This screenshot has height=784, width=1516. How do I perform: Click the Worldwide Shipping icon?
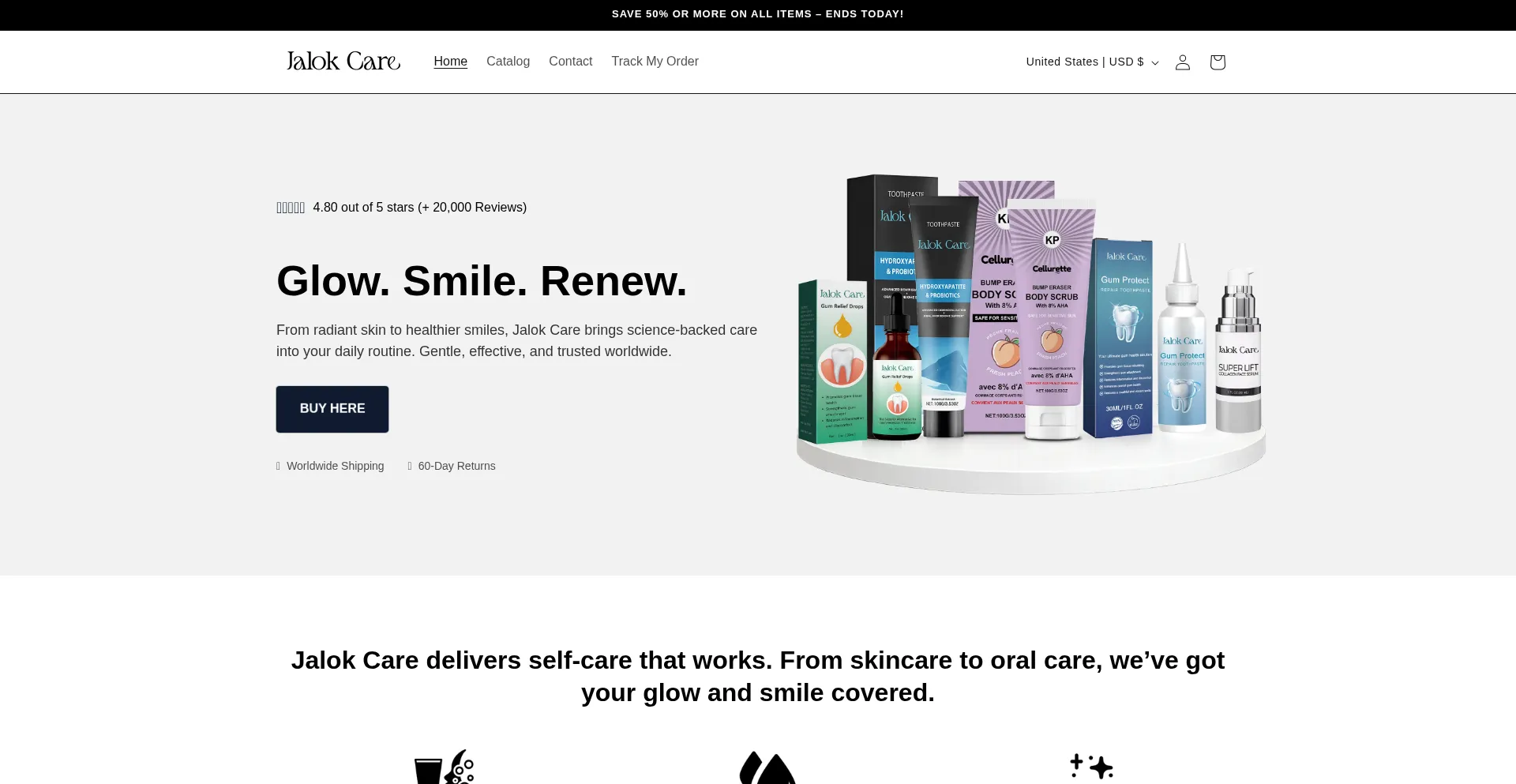[x=278, y=467]
